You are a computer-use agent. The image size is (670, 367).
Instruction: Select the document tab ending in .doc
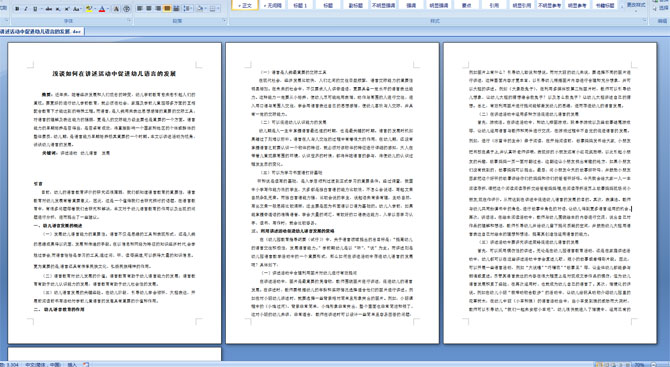(x=41, y=31)
